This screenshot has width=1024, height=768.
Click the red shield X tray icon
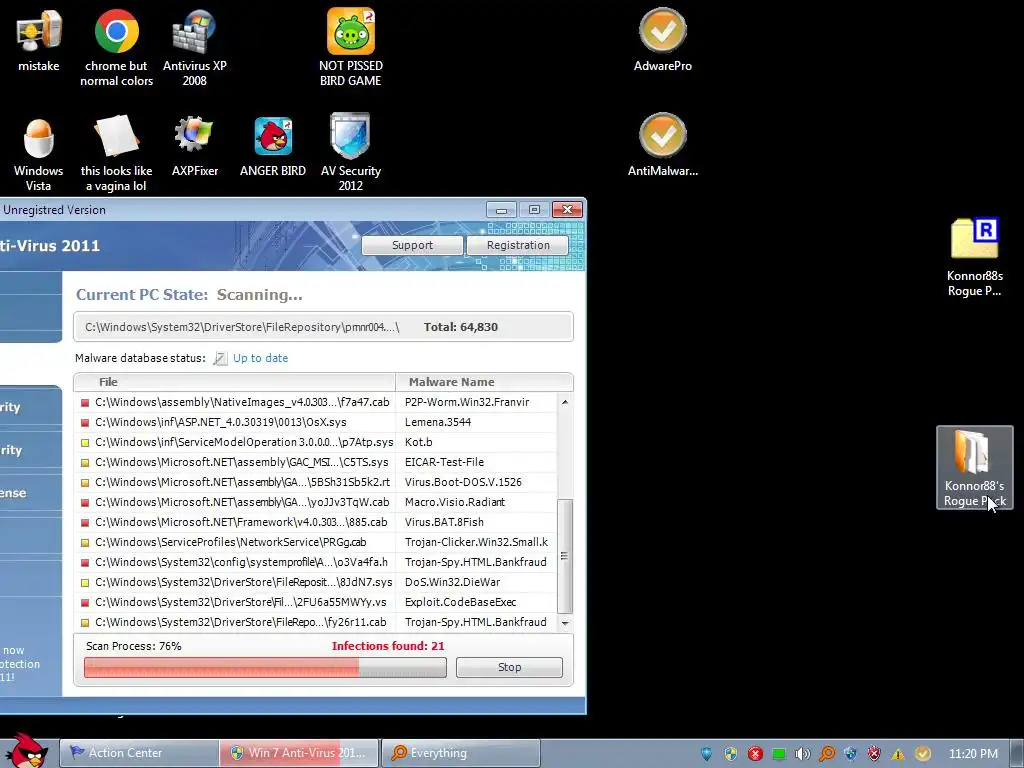pyautogui.click(x=874, y=754)
